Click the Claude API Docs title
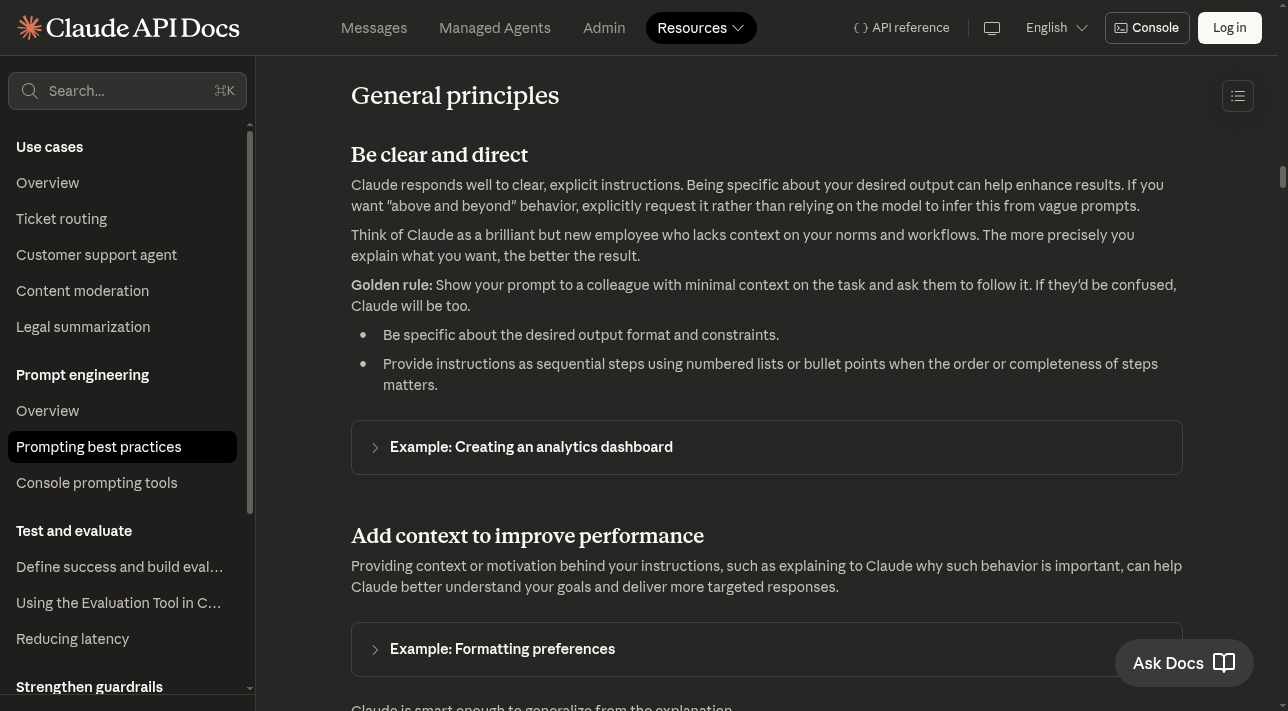Screen dimensions: 1288x711 coord(142,28)
